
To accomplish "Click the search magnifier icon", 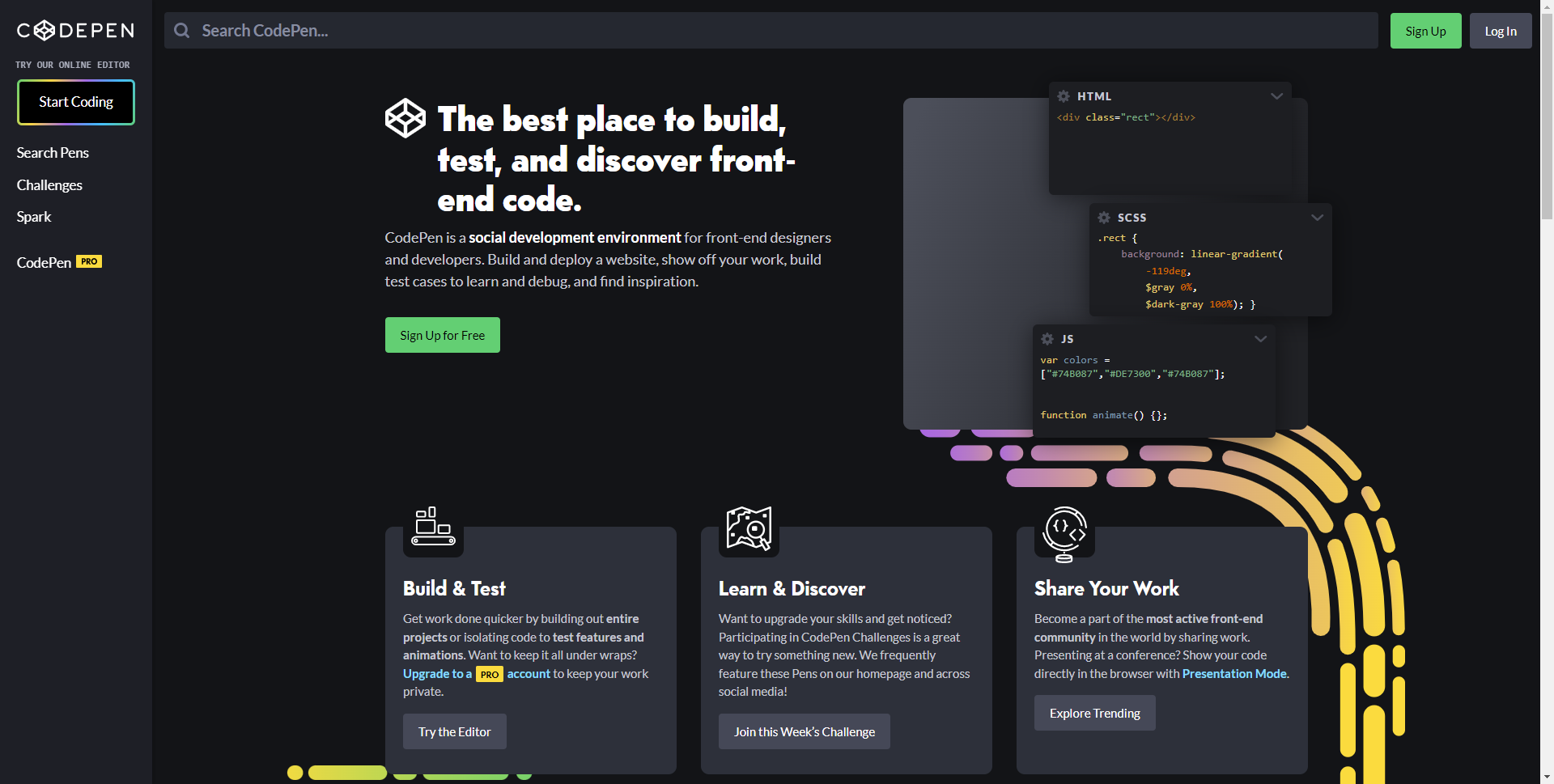I will point(182,31).
